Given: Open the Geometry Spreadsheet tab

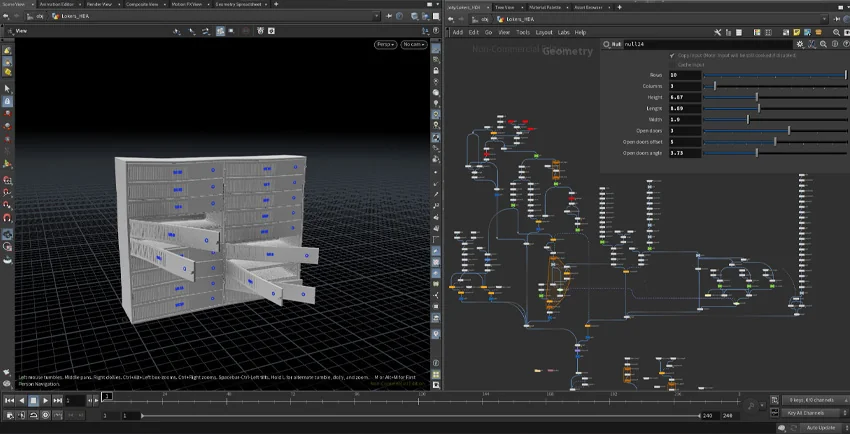Looking at the screenshot, I should click(x=238, y=4).
